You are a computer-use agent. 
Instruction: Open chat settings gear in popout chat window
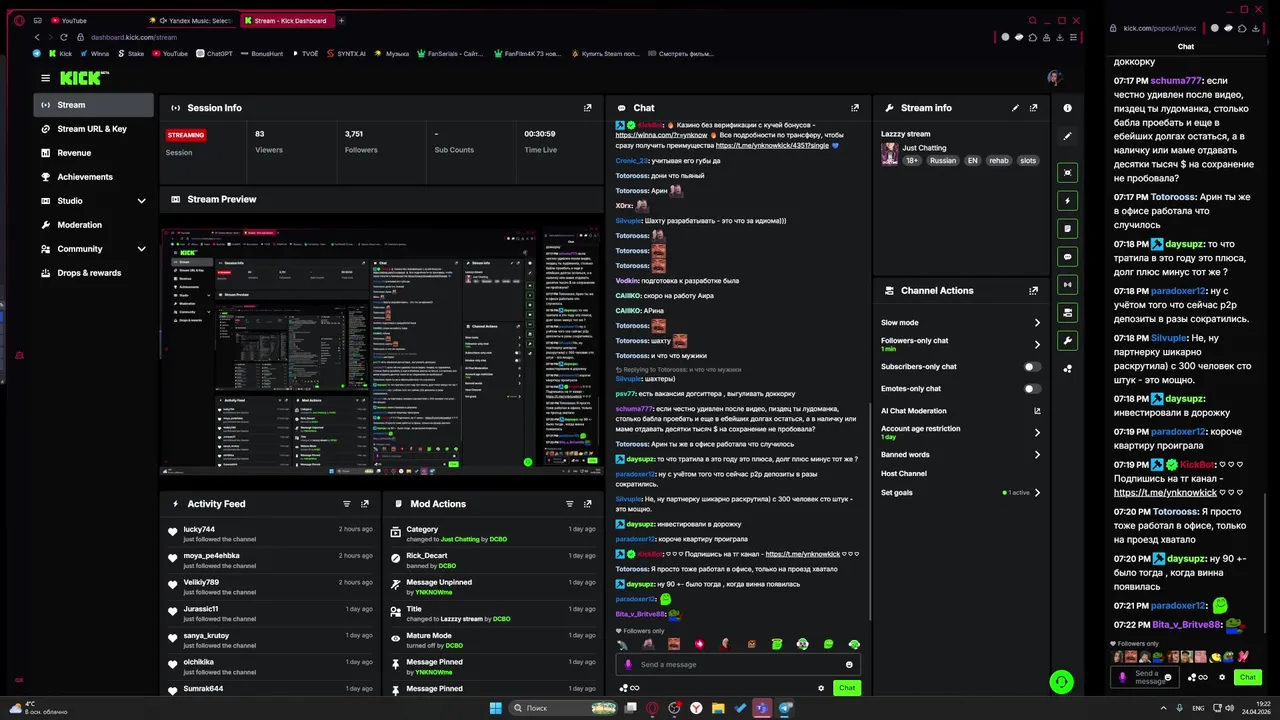1222,677
